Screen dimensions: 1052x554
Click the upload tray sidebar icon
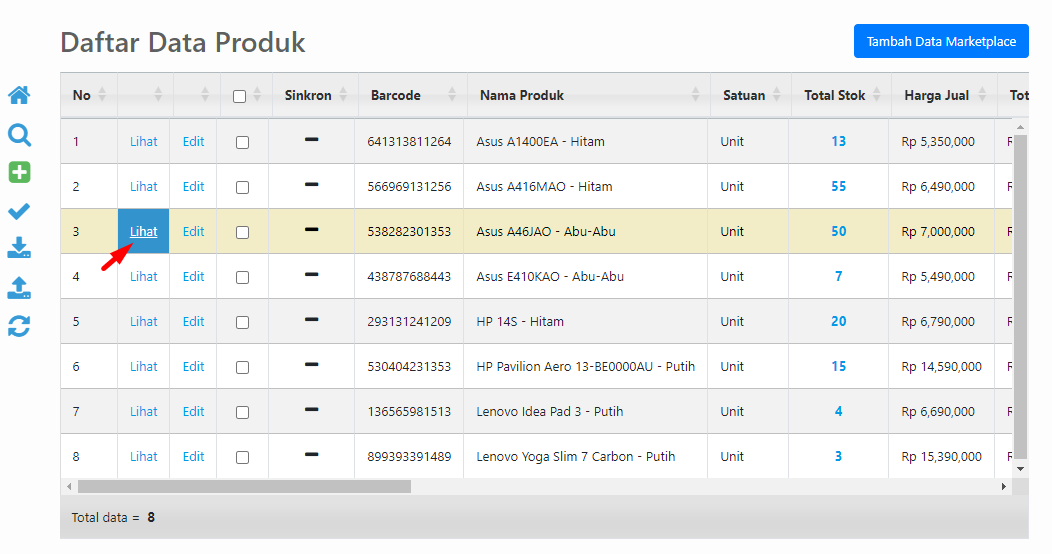19,287
